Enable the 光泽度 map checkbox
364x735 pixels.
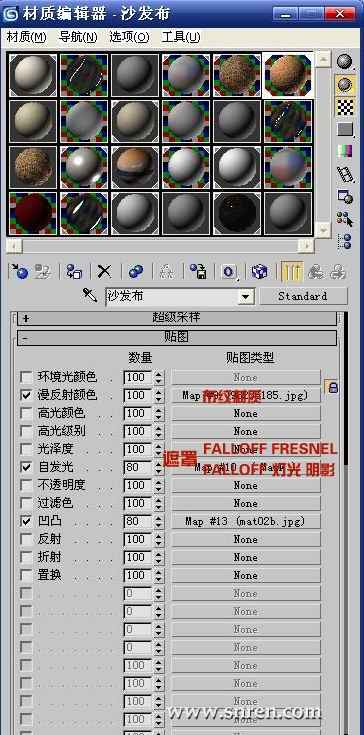pos(26,449)
